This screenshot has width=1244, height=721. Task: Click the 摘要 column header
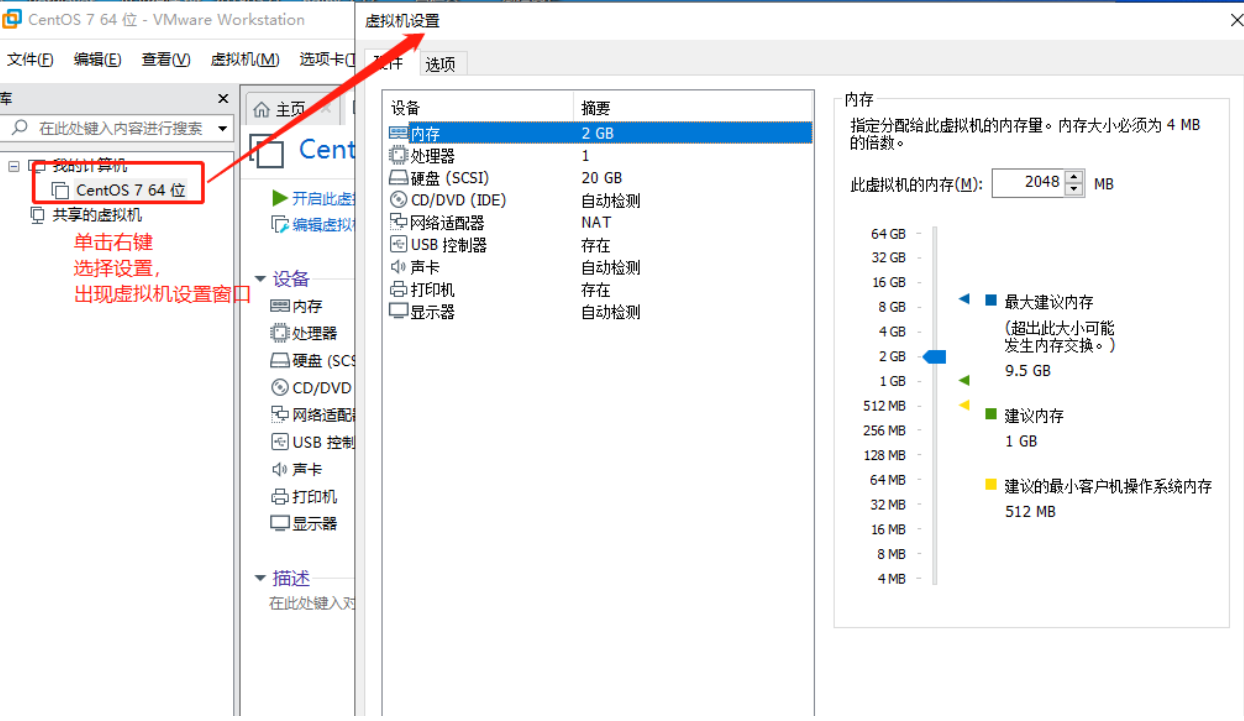coord(693,108)
